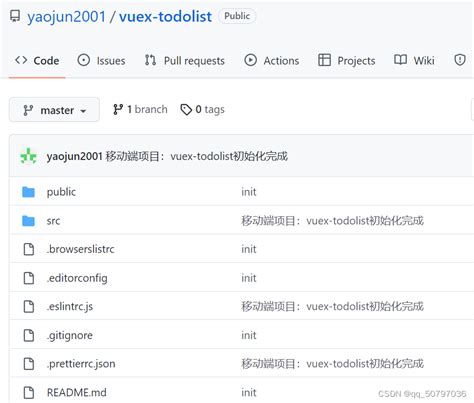Open init commit message for README.md
The image size is (474, 403).
[249, 392]
